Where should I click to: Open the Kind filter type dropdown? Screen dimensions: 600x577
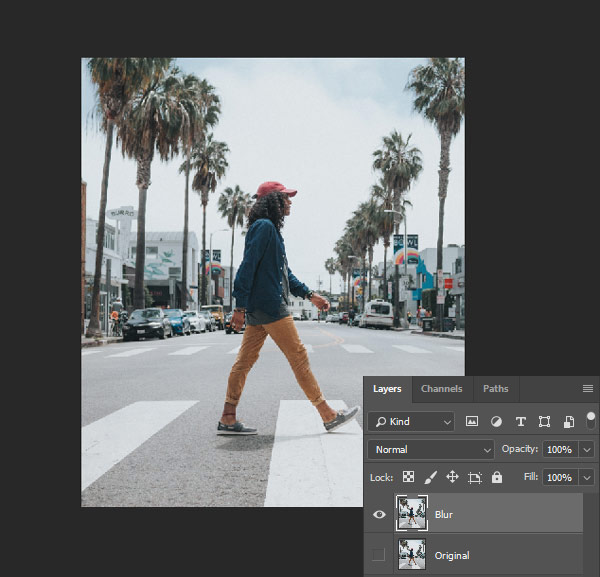pos(411,422)
